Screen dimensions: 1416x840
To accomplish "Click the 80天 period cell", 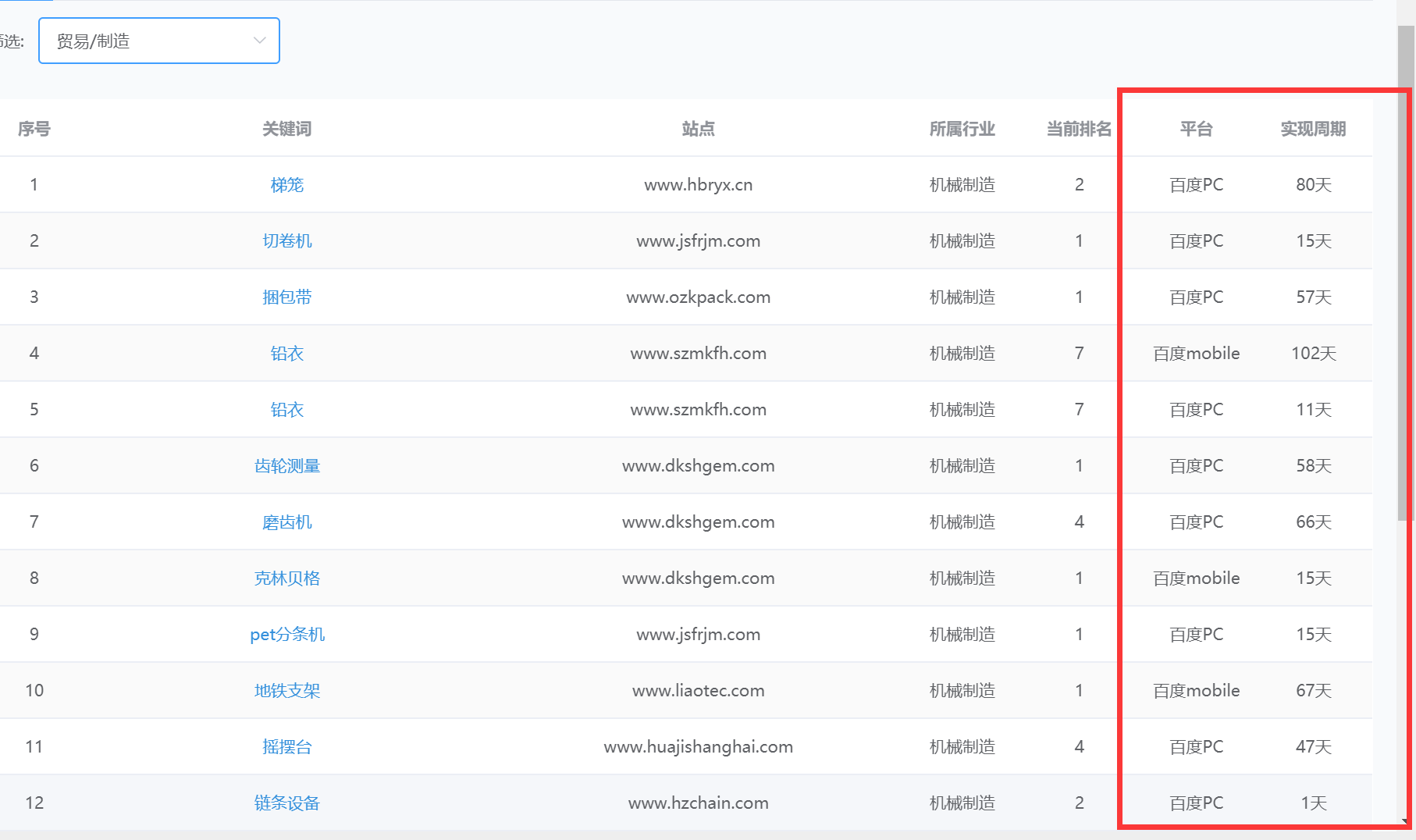I will (1313, 185).
